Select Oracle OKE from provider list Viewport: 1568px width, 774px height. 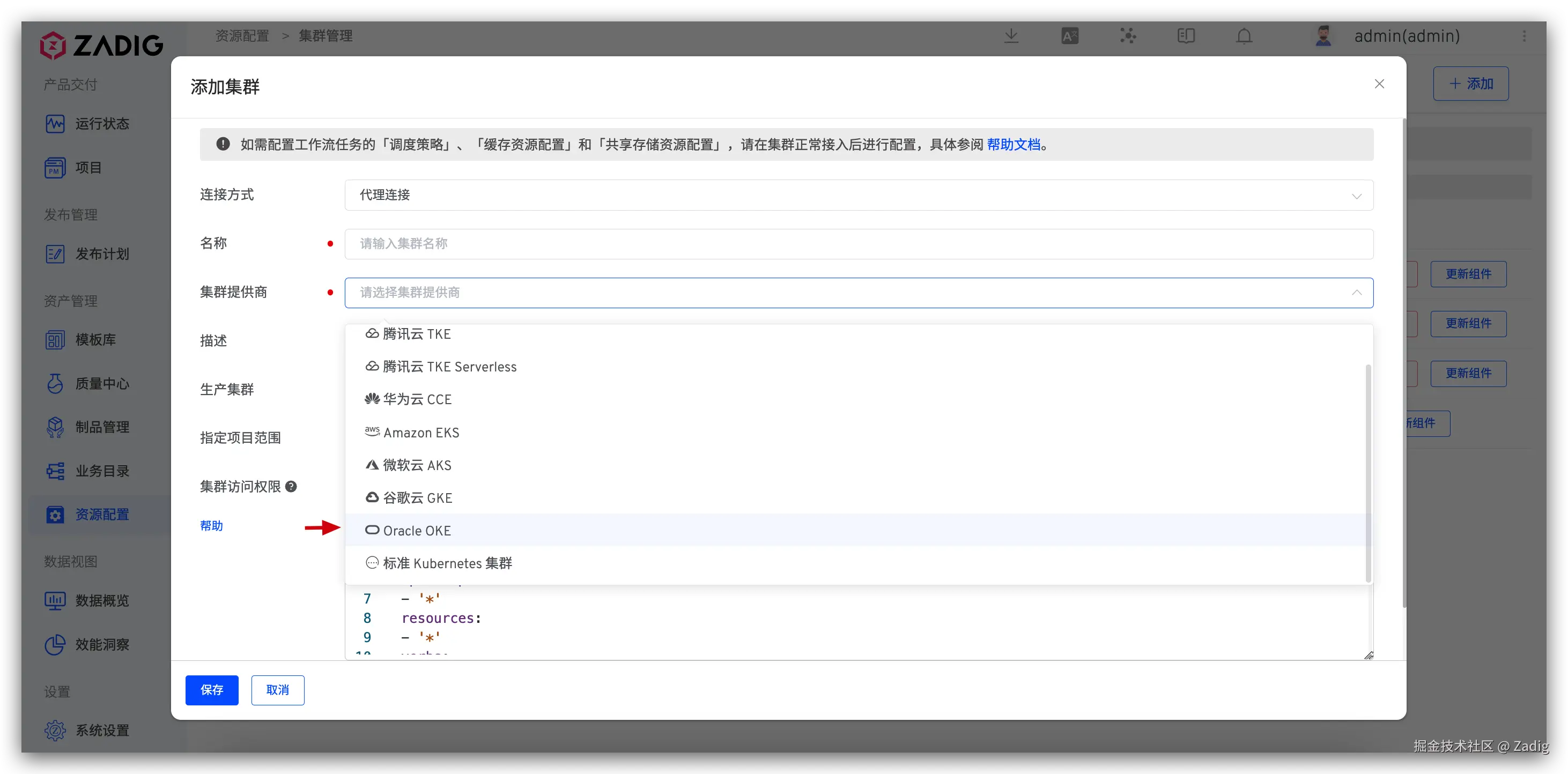[x=418, y=531]
